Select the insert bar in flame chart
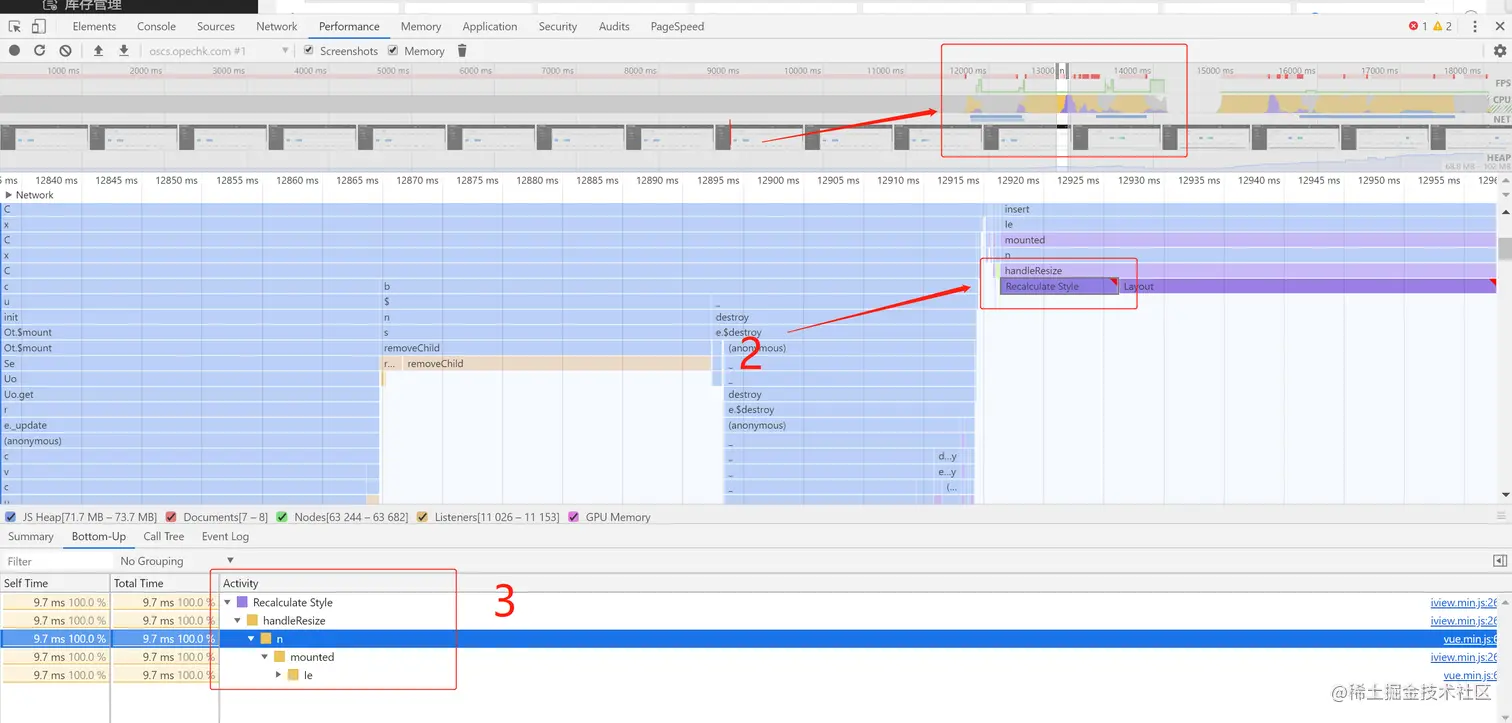The image size is (1512, 723). tap(1247, 209)
